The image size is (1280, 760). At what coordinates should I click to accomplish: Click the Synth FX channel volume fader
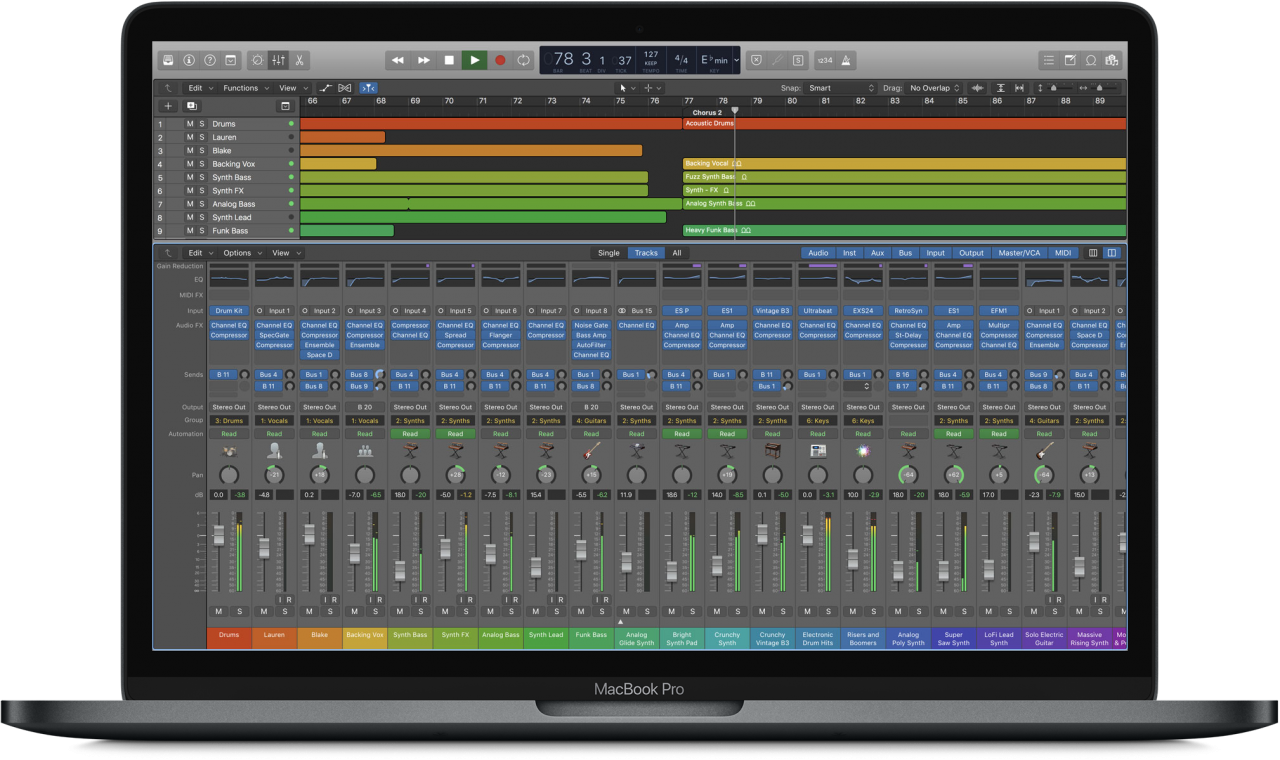click(x=445, y=548)
